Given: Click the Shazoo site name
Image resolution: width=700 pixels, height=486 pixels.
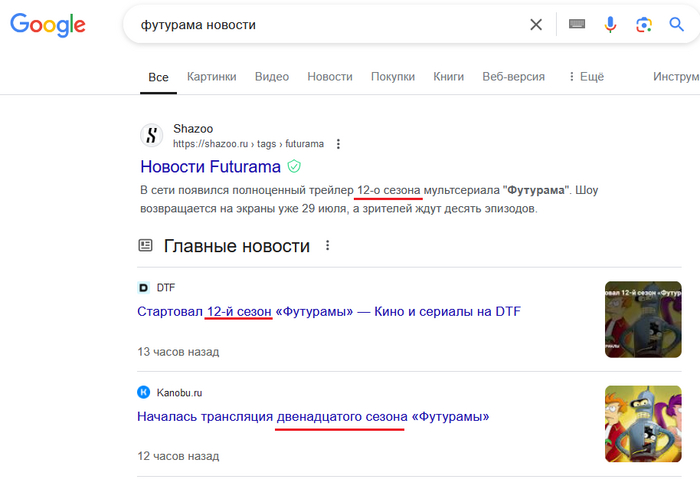Looking at the screenshot, I should coord(193,129).
